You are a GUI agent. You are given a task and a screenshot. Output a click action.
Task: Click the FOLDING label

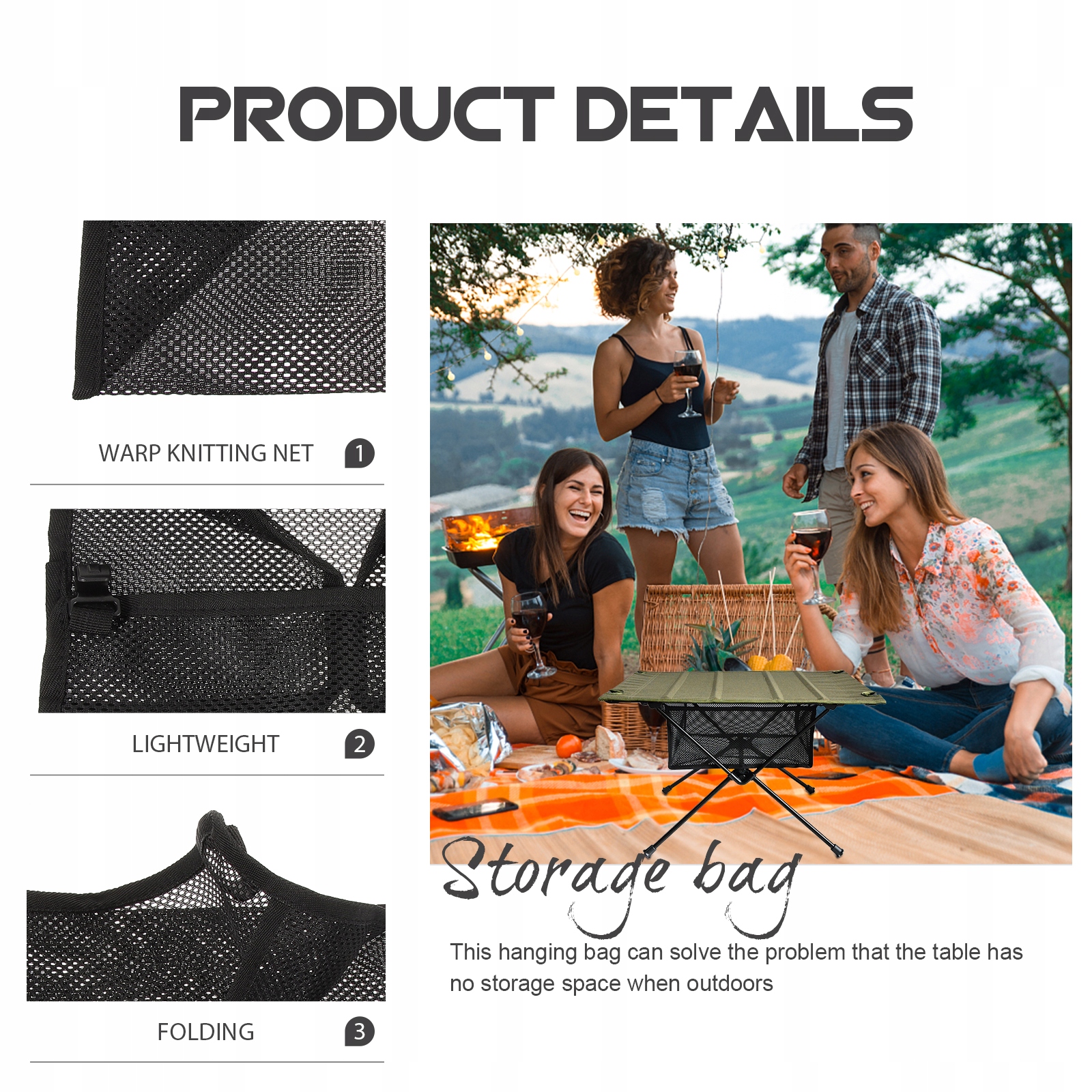(x=205, y=1032)
